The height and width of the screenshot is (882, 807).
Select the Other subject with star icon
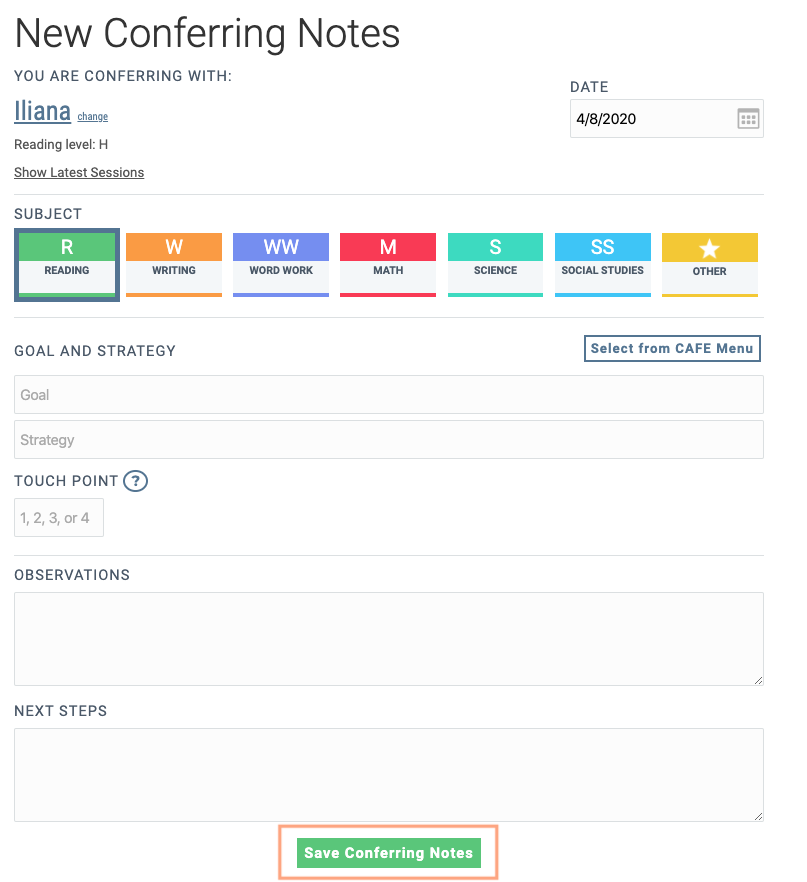(x=709, y=263)
